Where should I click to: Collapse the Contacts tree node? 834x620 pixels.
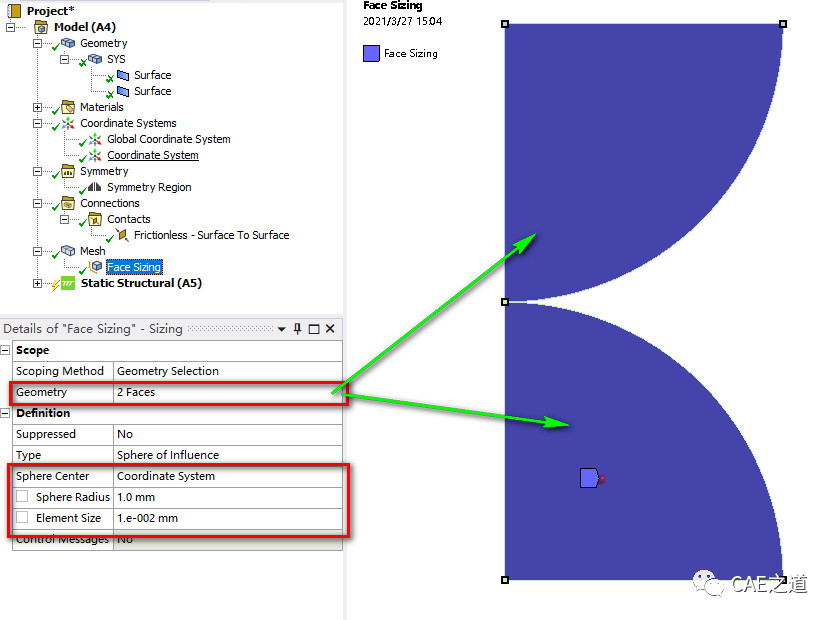pyautogui.click(x=64, y=219)
